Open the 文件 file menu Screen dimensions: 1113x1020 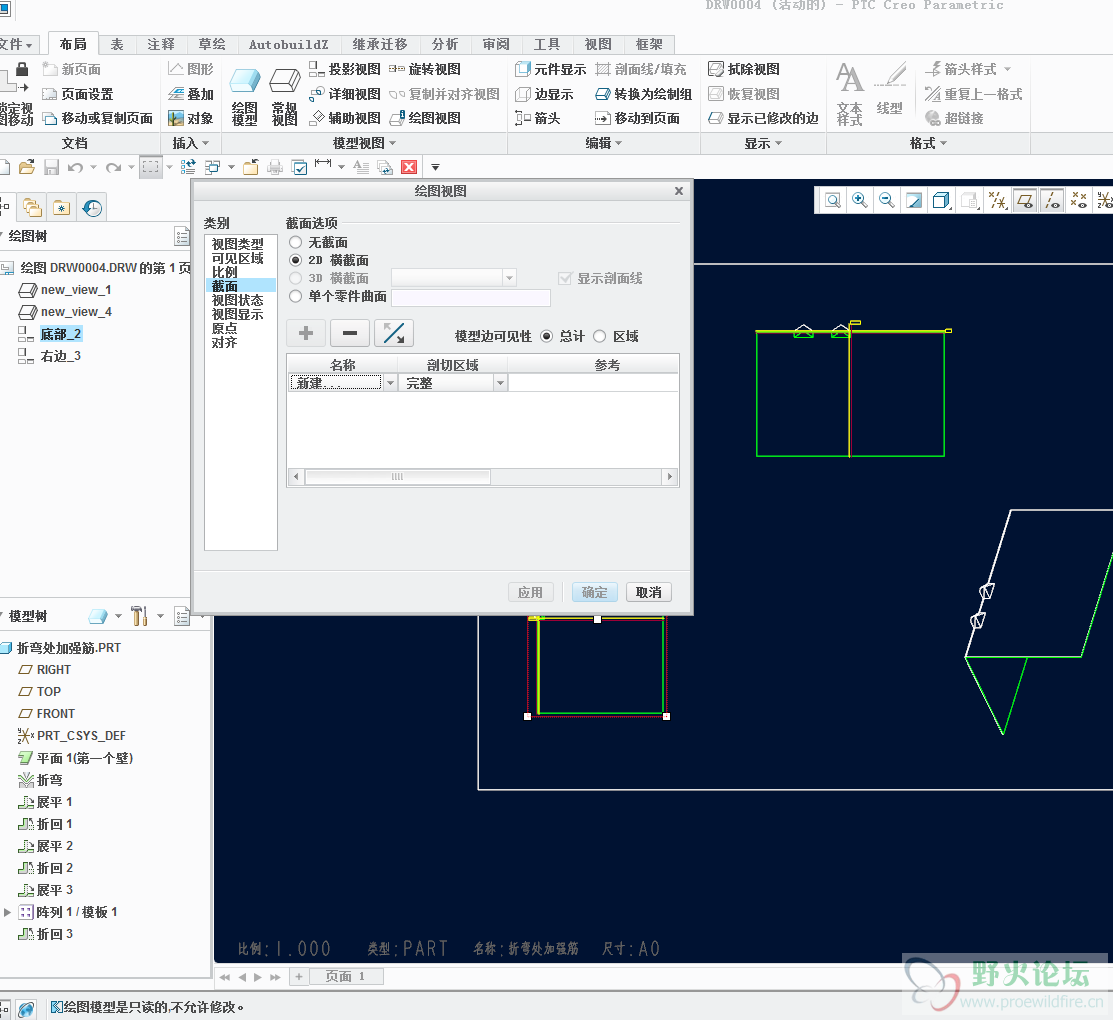point(16,44)
